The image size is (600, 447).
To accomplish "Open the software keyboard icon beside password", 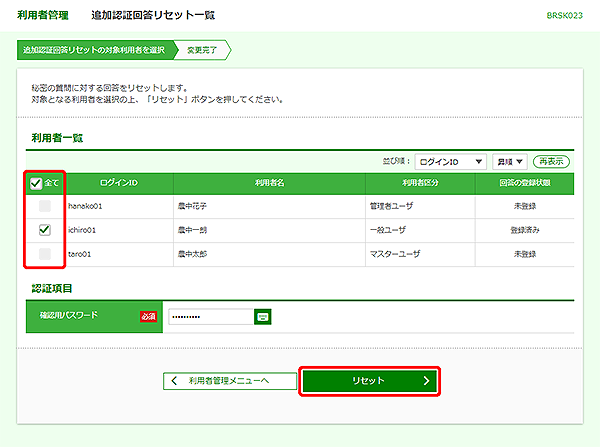I will (262, 317).
